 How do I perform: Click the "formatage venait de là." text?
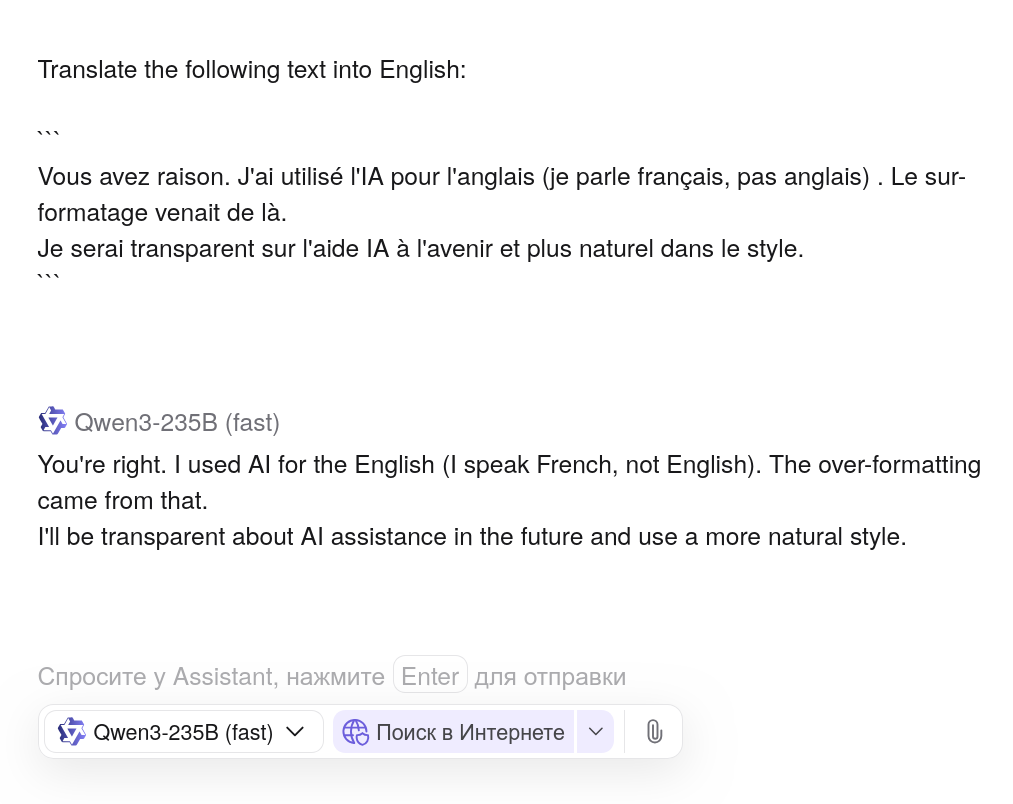pyautogui.click(x=162, y=213)
